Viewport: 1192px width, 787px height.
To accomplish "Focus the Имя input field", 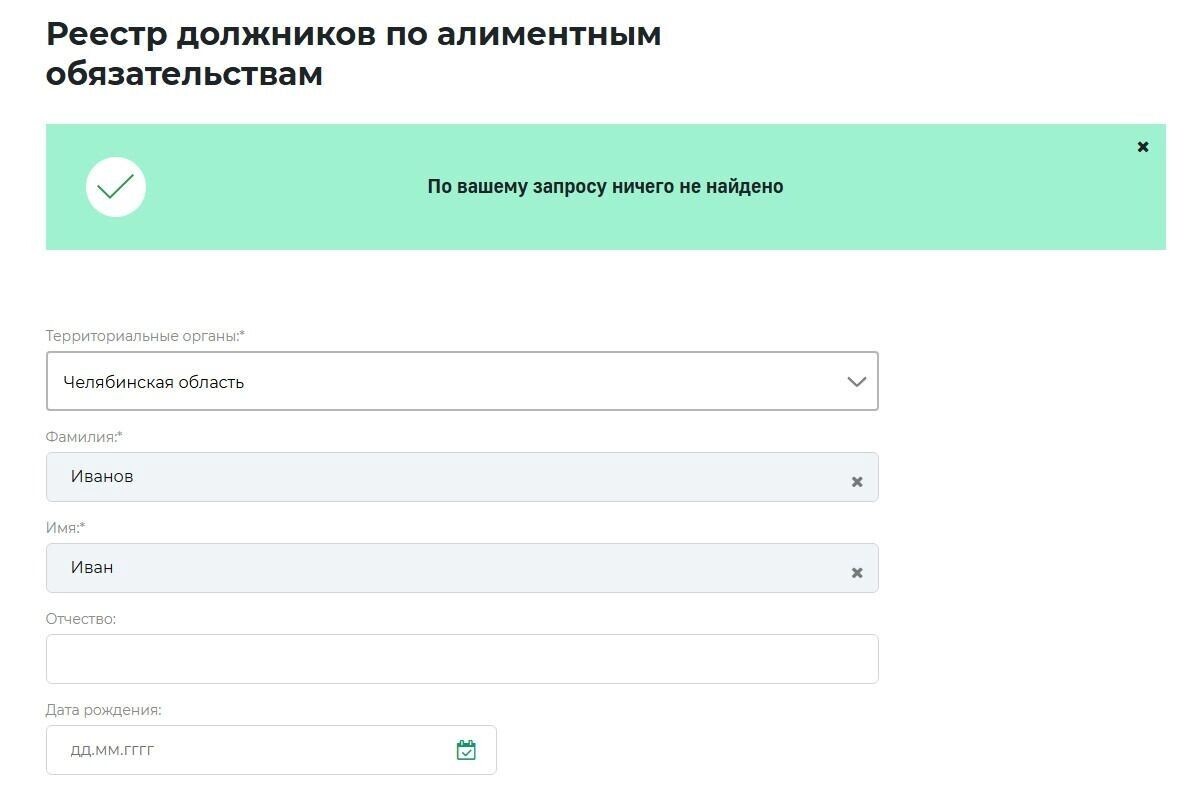I will pyautogui.click(x=400, y=567).
